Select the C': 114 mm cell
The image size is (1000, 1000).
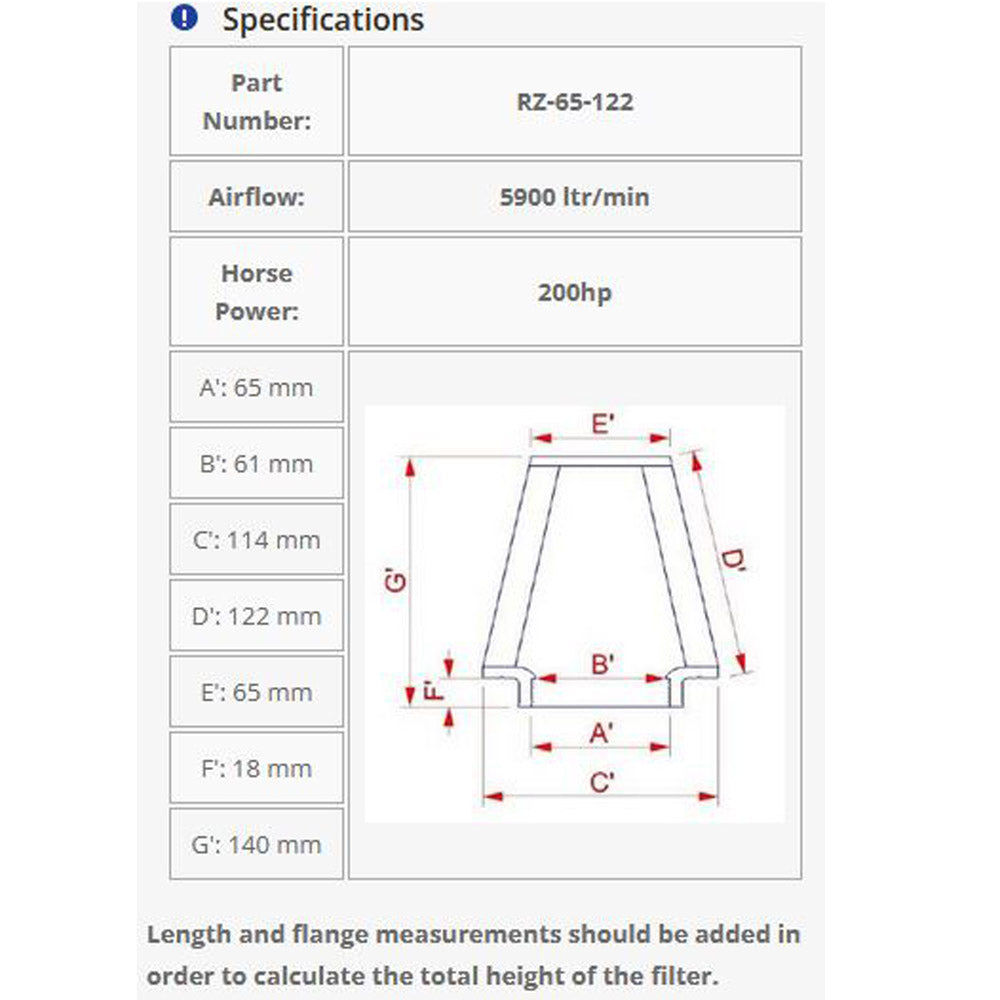click(256, 540)
